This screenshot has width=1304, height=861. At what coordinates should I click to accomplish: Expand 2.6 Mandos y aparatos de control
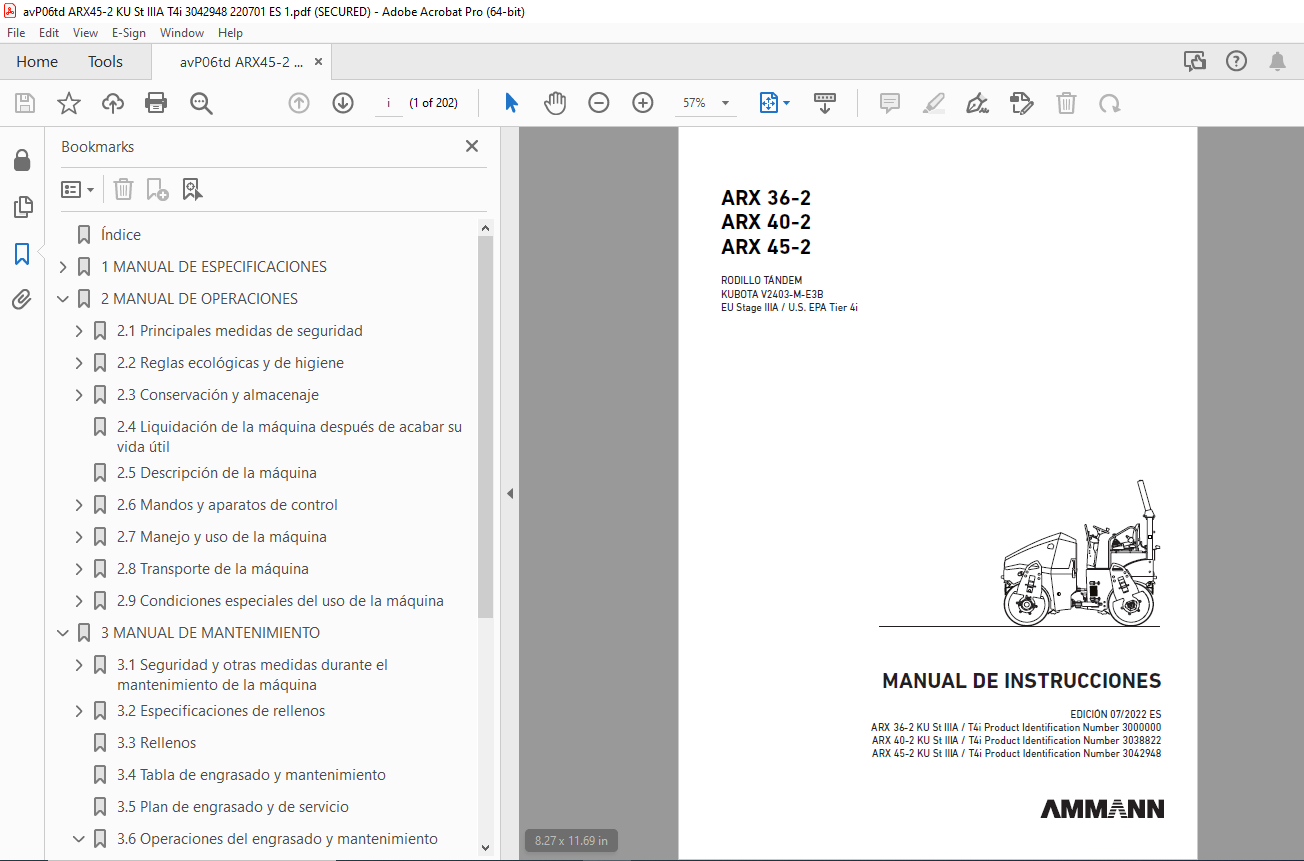click(x=79, y=505)
